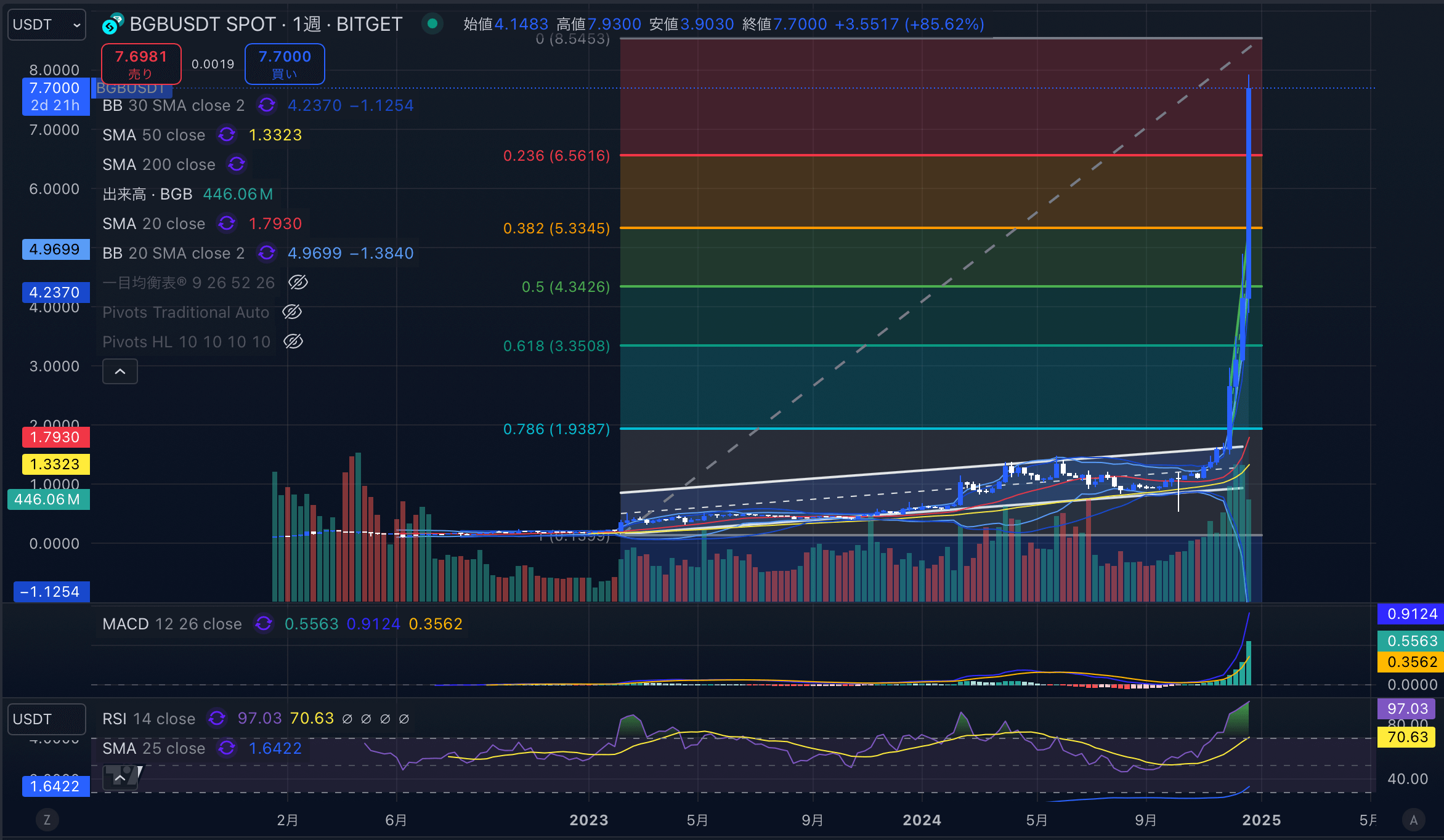Show hidden Pivots HL 10 indicator
Image resolution: width=1444 pixels, height=840 pixels.
click(x=293, y=342)
